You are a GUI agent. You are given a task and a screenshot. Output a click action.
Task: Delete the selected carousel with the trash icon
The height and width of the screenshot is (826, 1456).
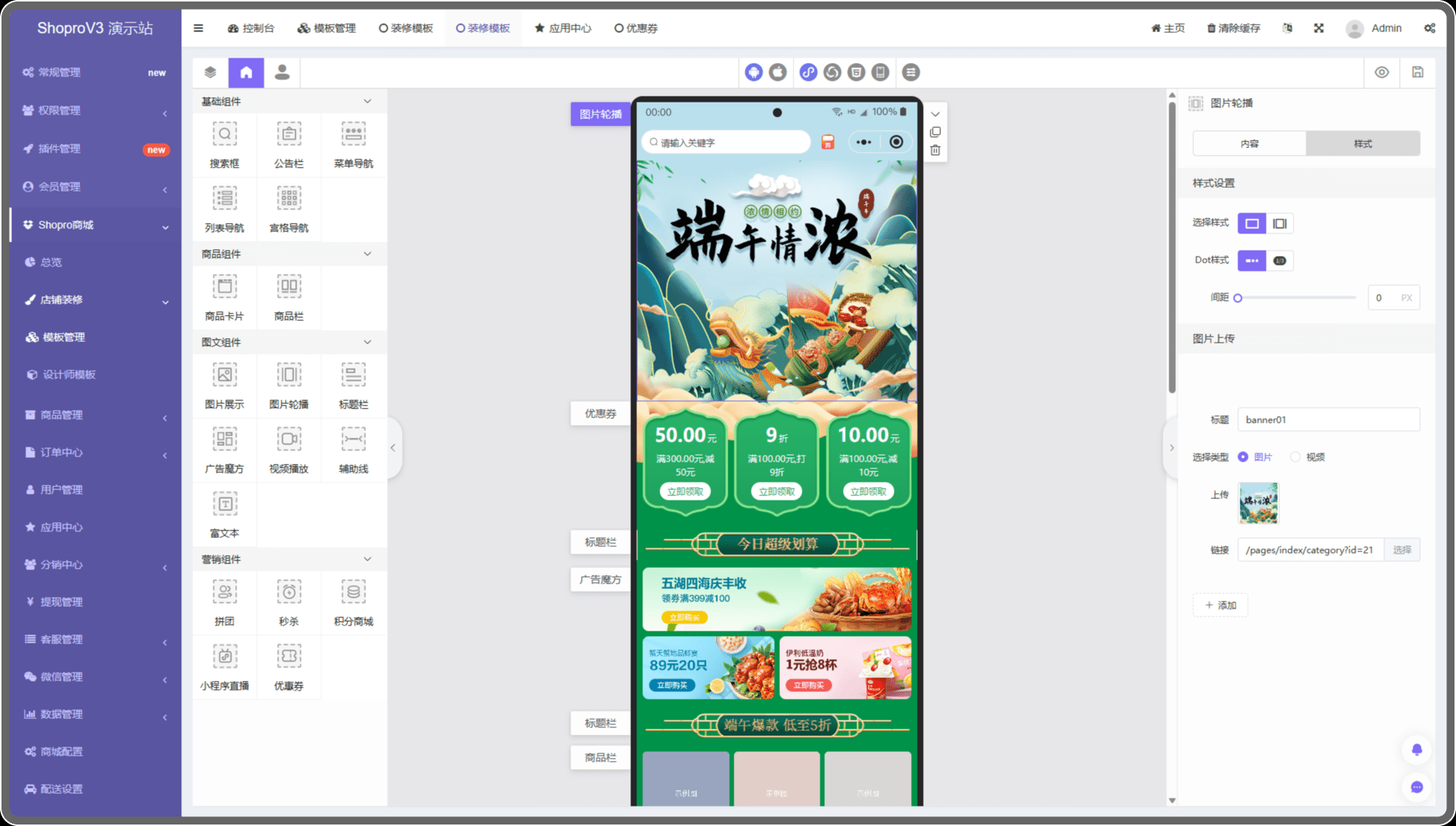point(935,150)
